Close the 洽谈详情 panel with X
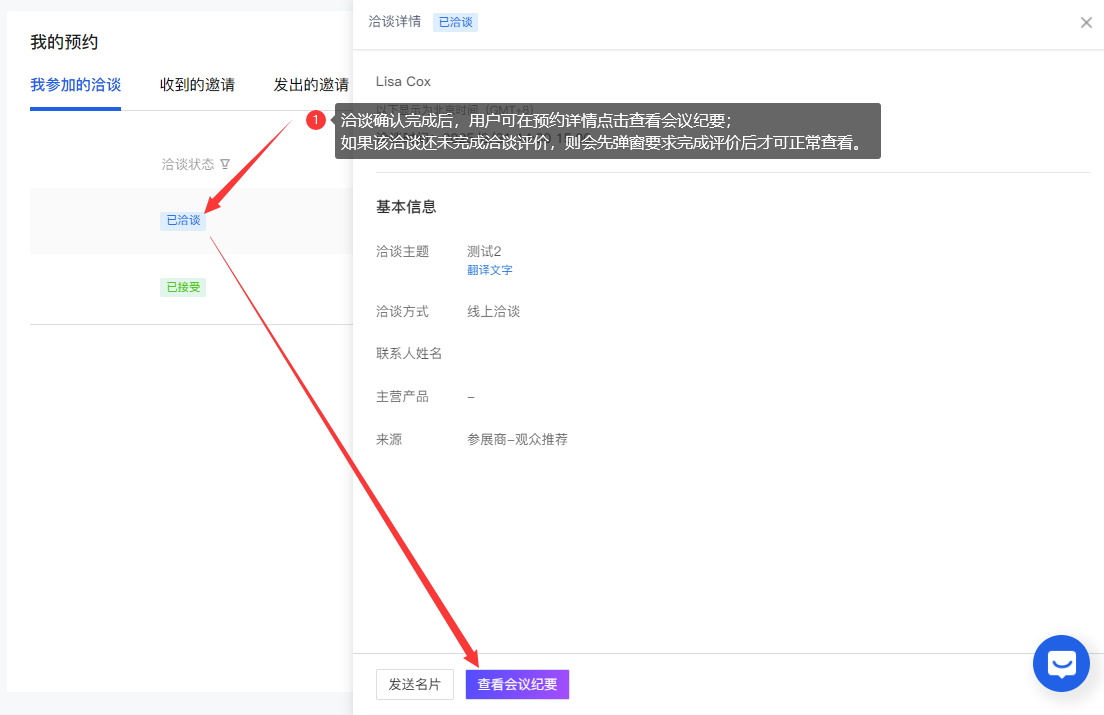This screenshot has width=1104, height=715. [x=1086, y=22]
